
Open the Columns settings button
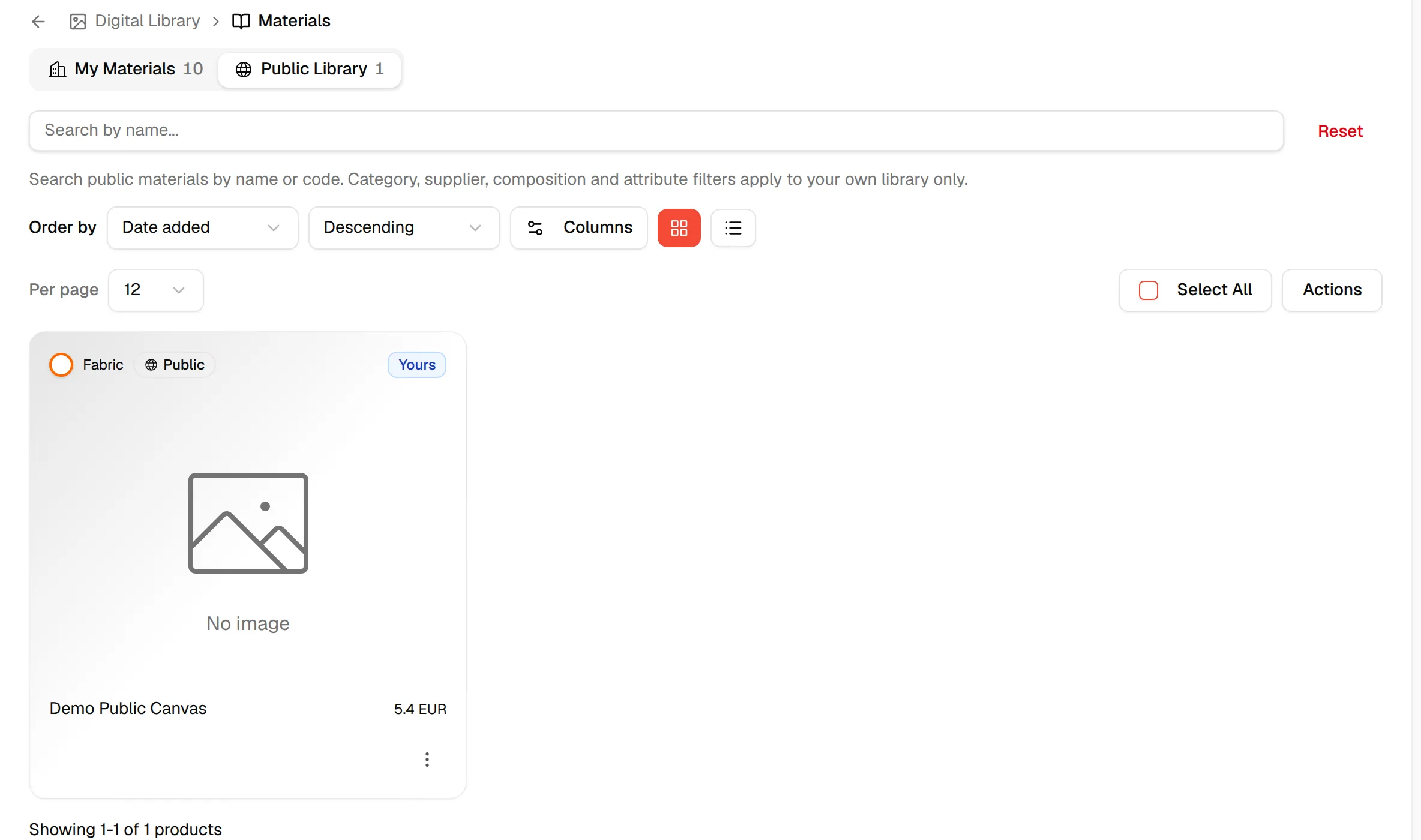click(x=579, y=228)
